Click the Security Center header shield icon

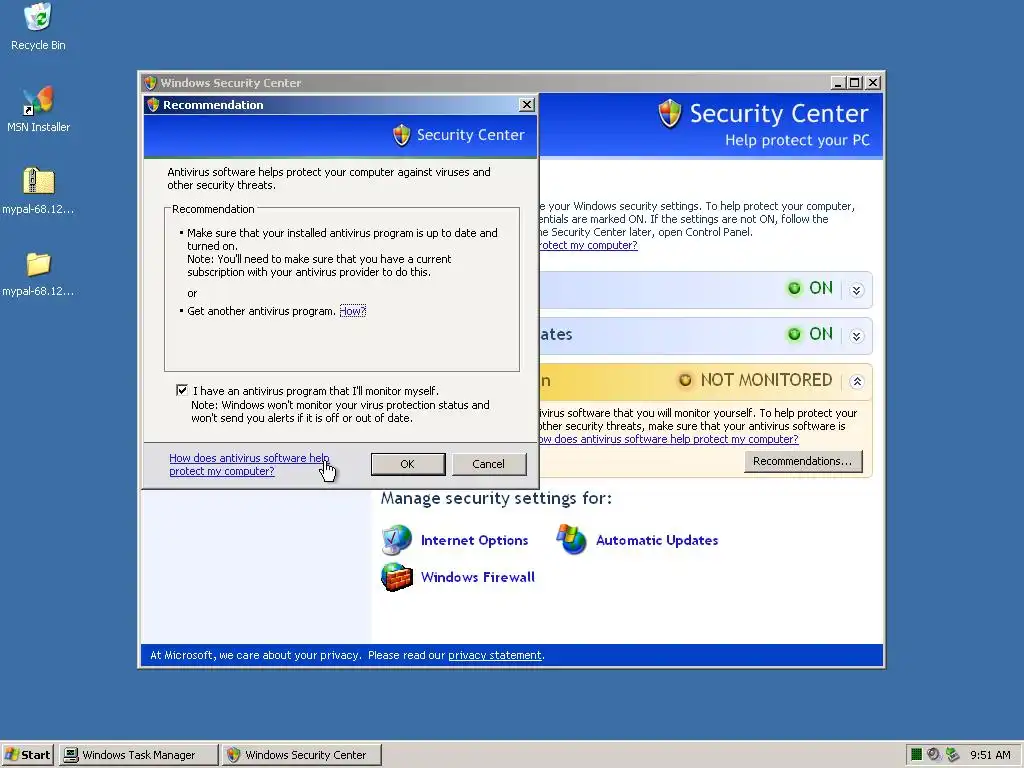coord(670,114)
